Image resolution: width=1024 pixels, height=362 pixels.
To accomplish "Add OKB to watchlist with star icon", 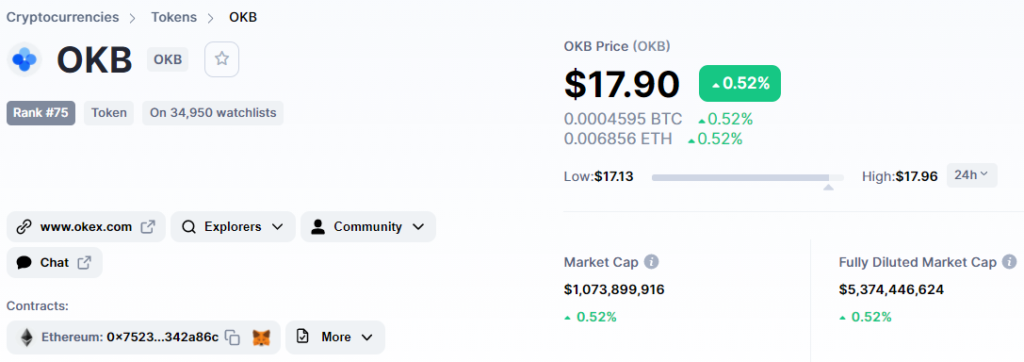I will (222, 59).
